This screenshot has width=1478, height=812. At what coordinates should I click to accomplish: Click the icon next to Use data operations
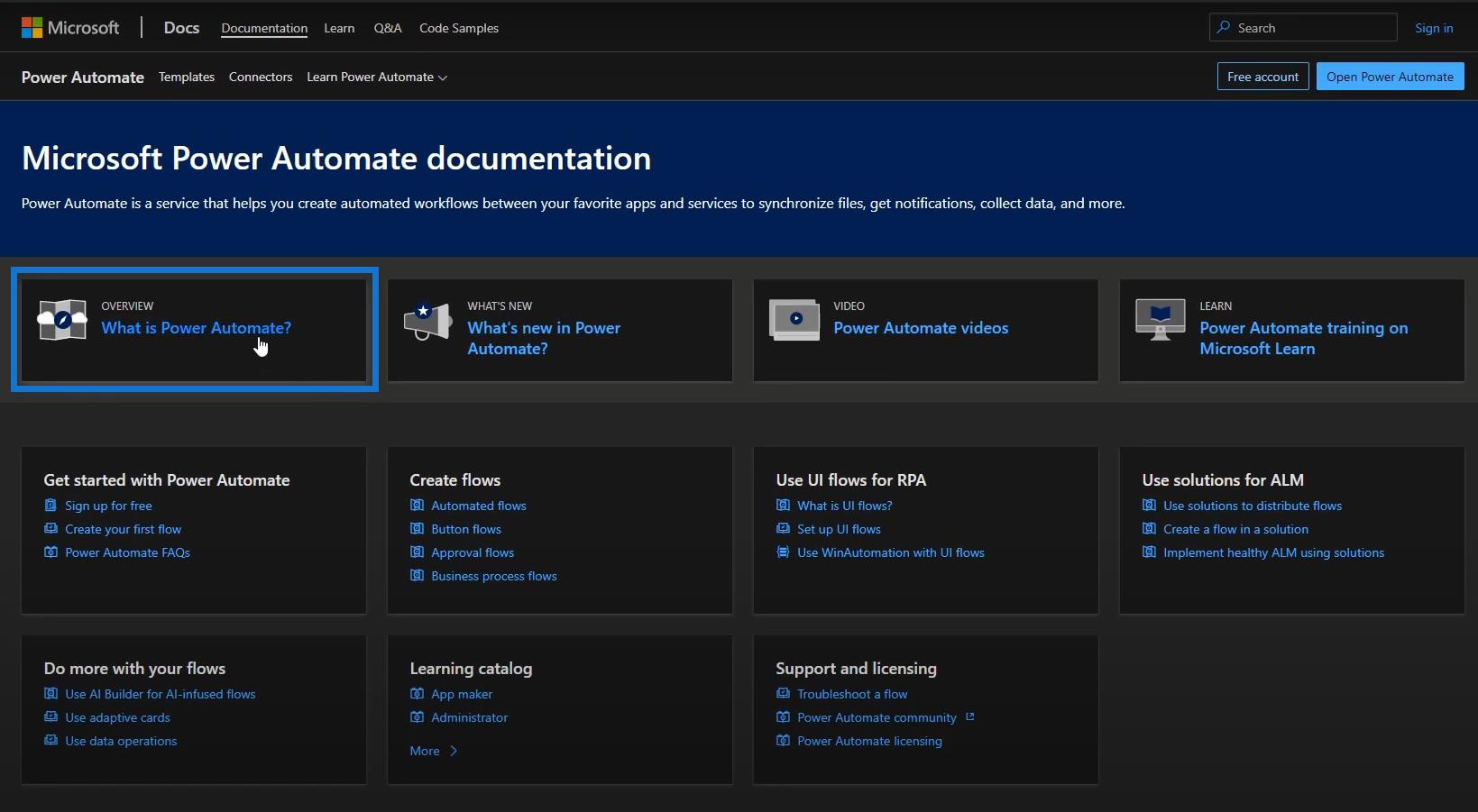click(x=50, y=741)
